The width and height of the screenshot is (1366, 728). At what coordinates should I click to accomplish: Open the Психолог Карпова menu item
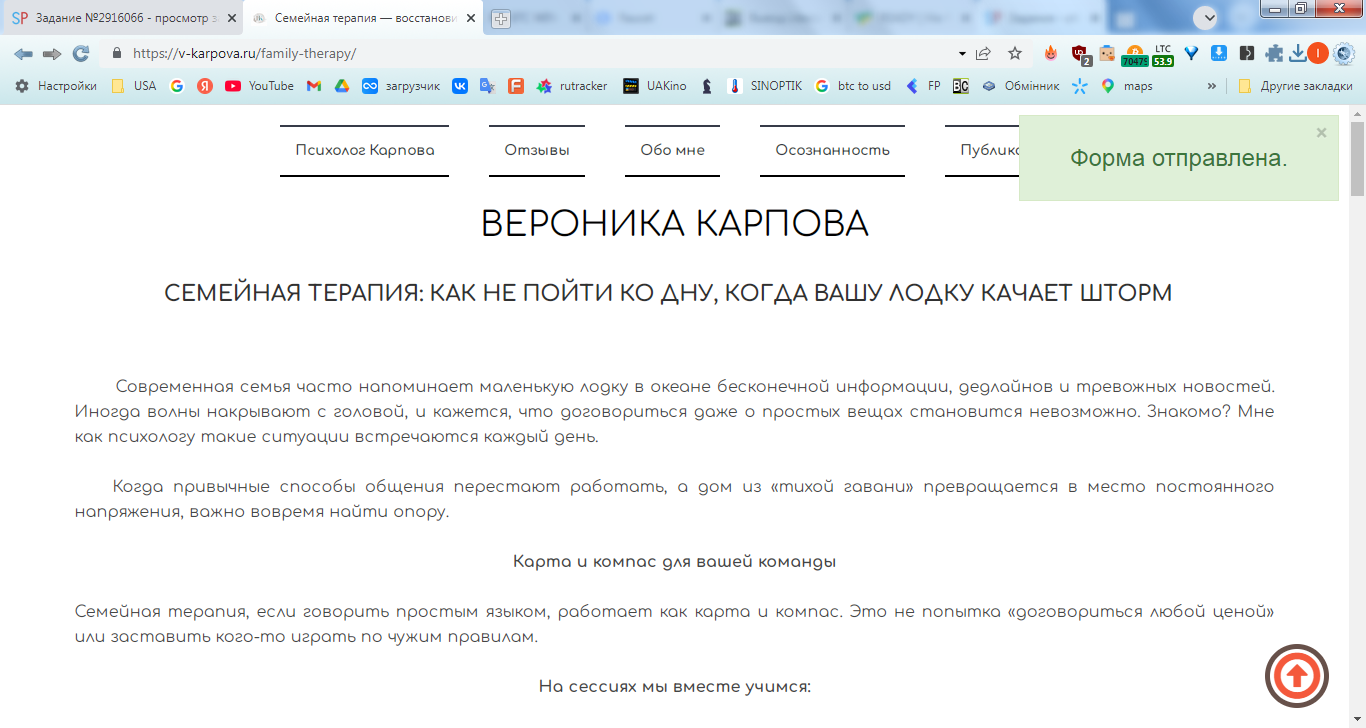[x=365, y=150]
